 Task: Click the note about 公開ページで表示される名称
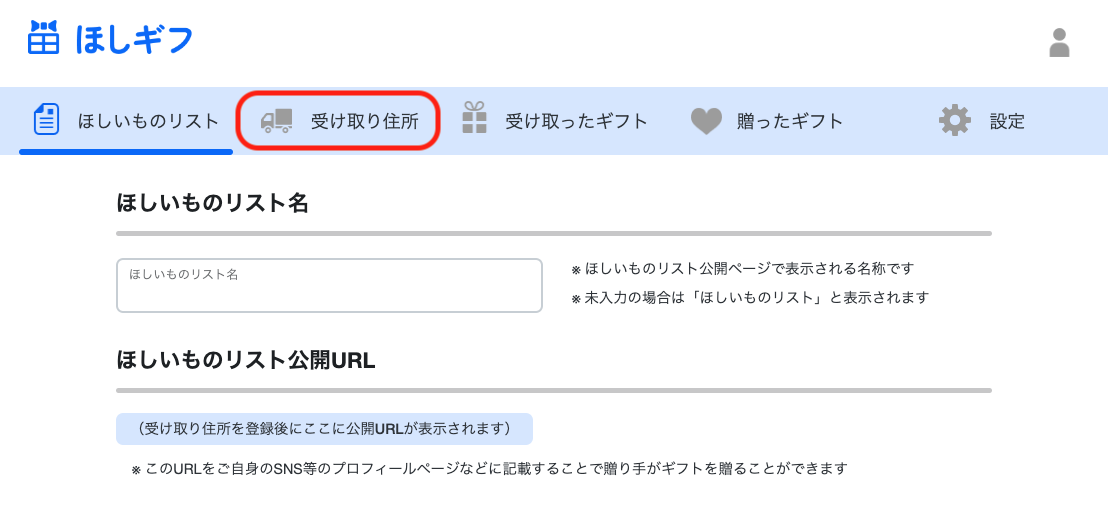748,269
